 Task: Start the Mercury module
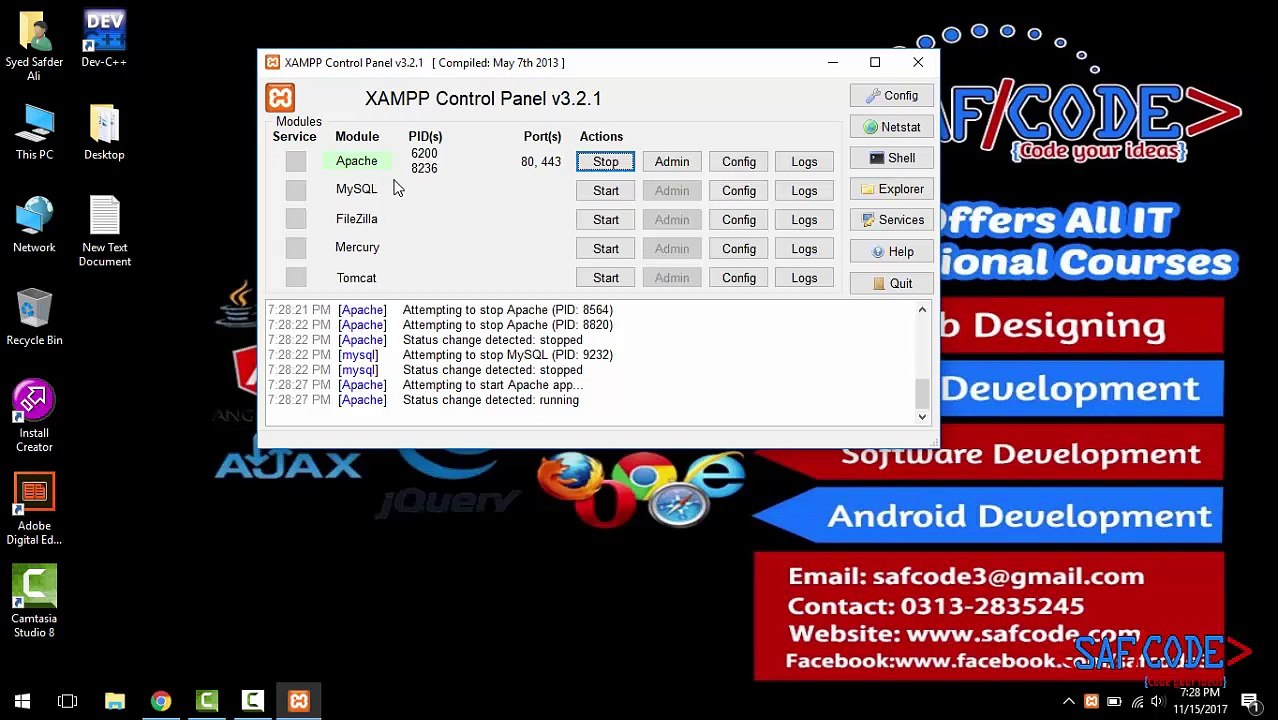pos(605,249)
